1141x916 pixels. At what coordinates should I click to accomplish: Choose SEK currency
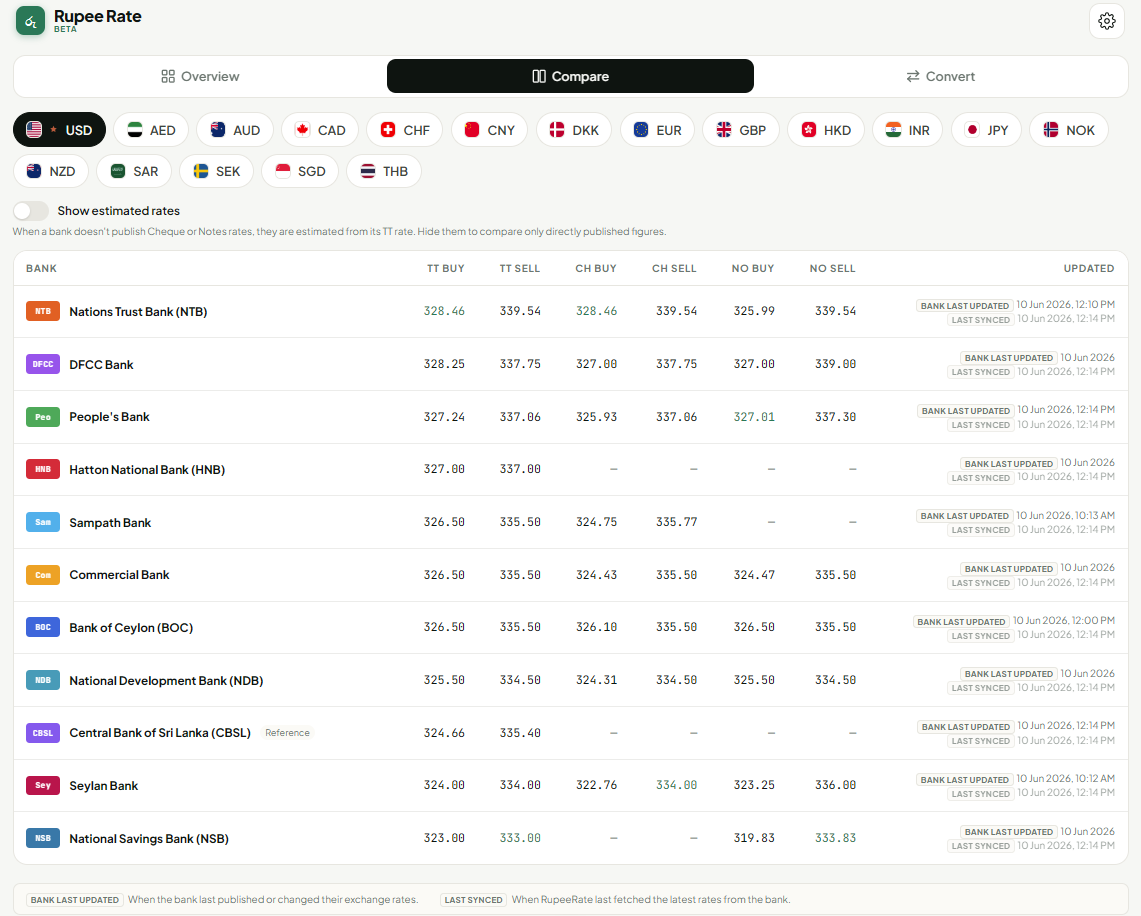pos(217,171)
